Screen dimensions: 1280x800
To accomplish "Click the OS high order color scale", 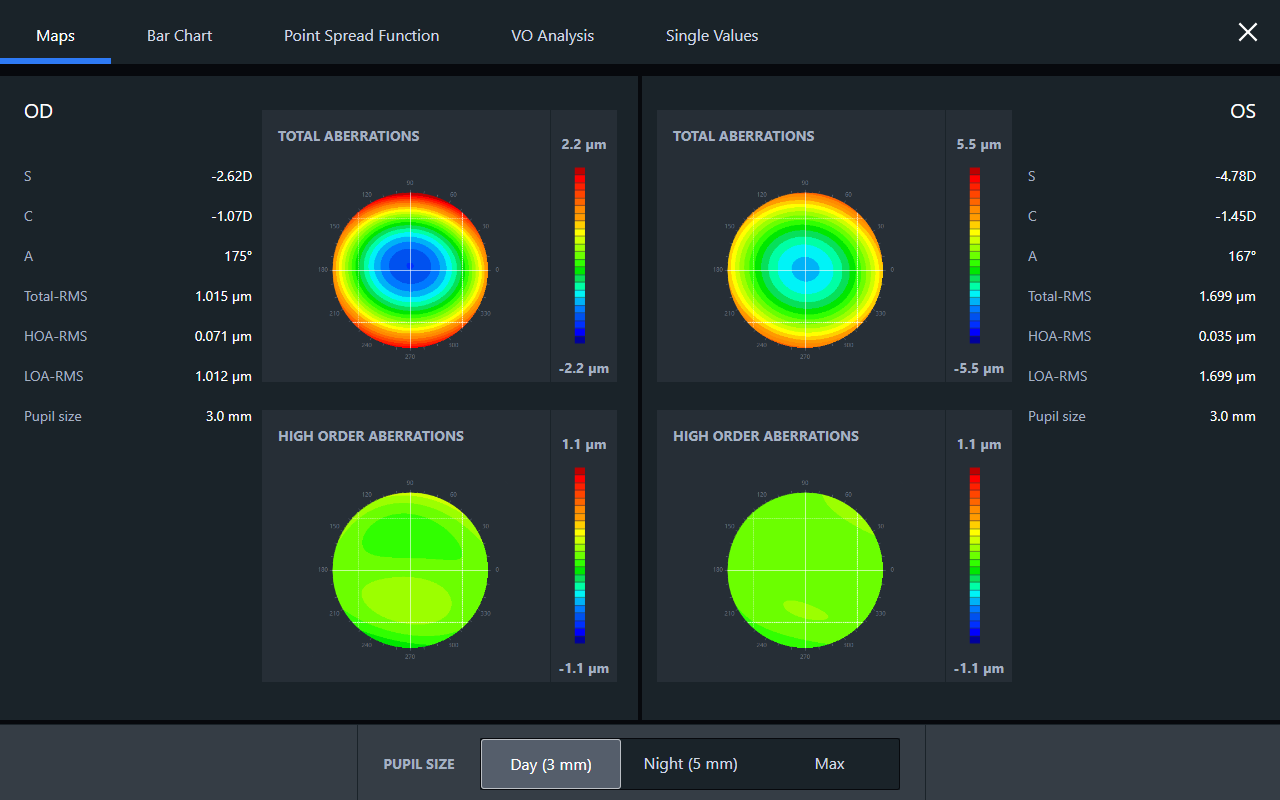I will coord(975,556).
